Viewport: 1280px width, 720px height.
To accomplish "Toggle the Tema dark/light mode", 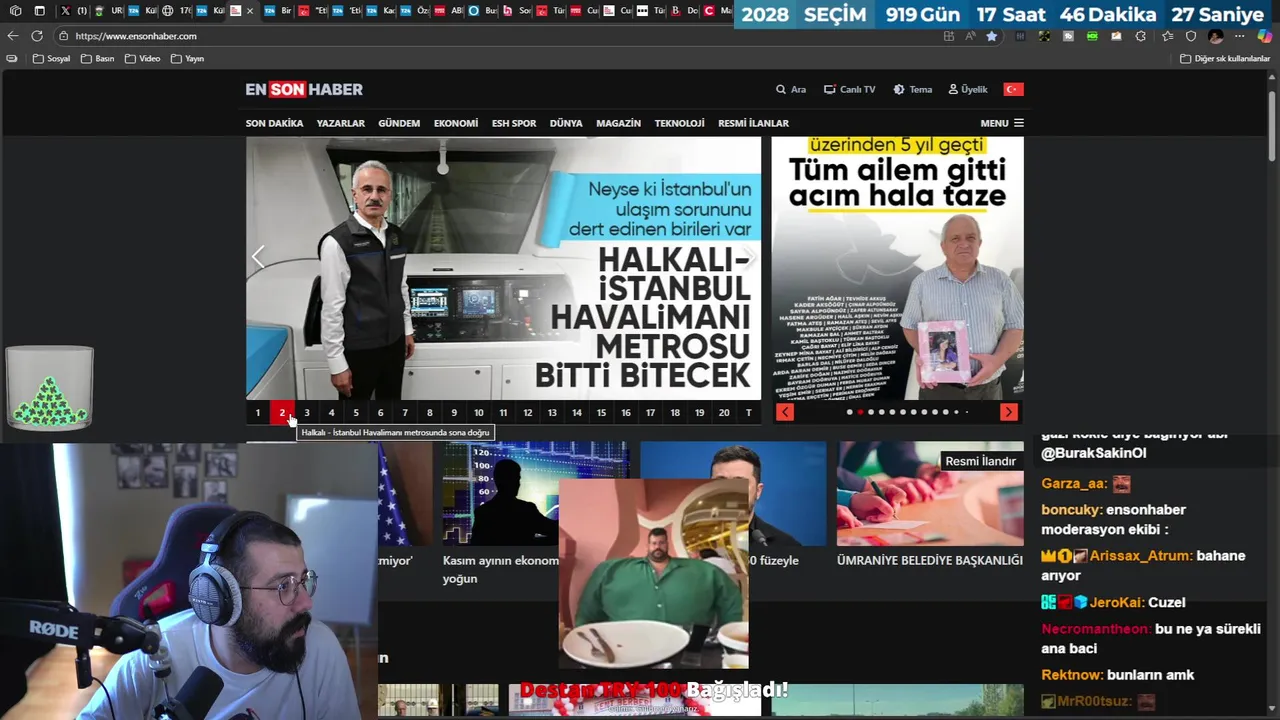I will point(913,89).
